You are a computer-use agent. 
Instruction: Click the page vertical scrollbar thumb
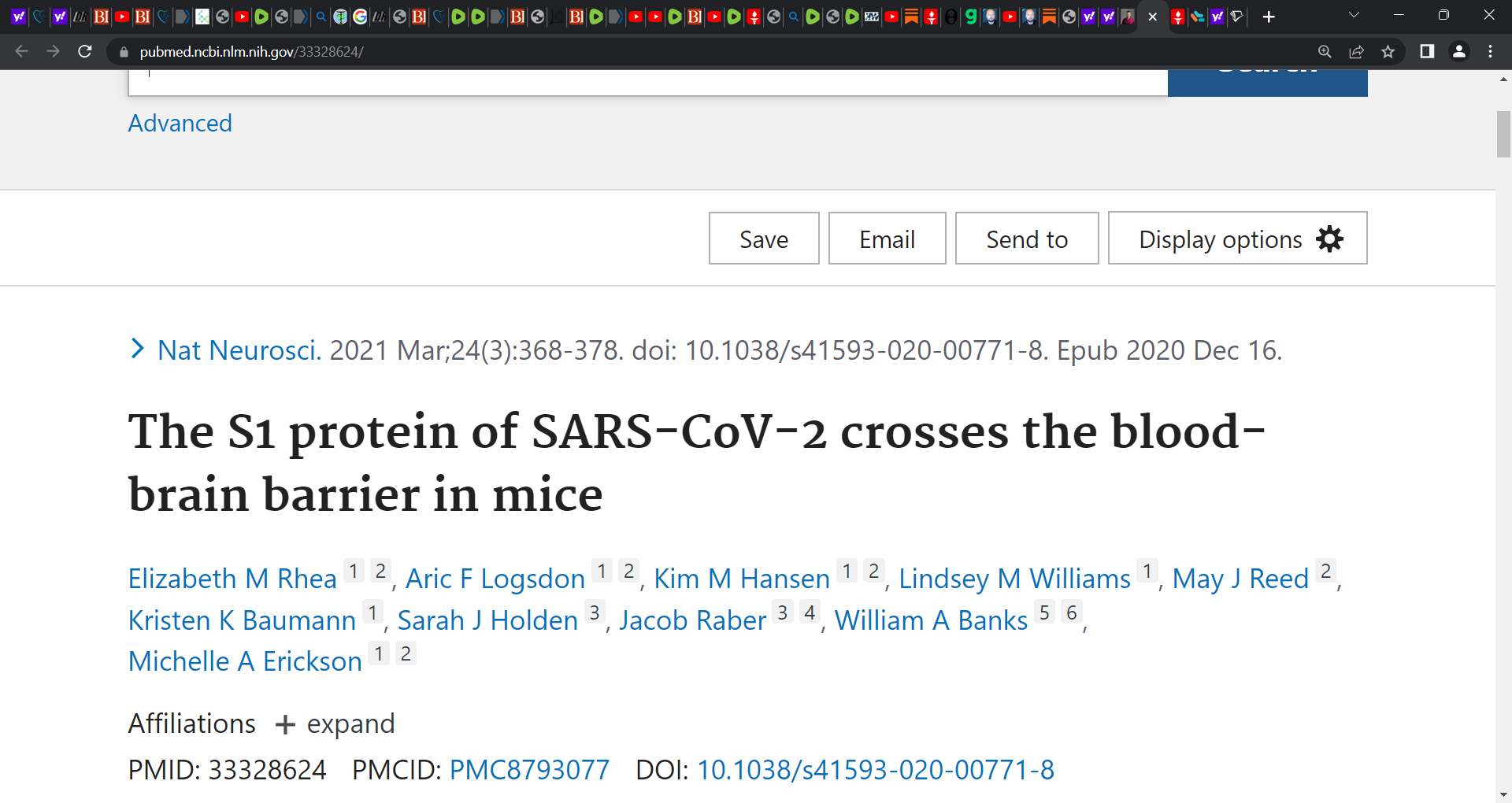[x=1503, y=135]
